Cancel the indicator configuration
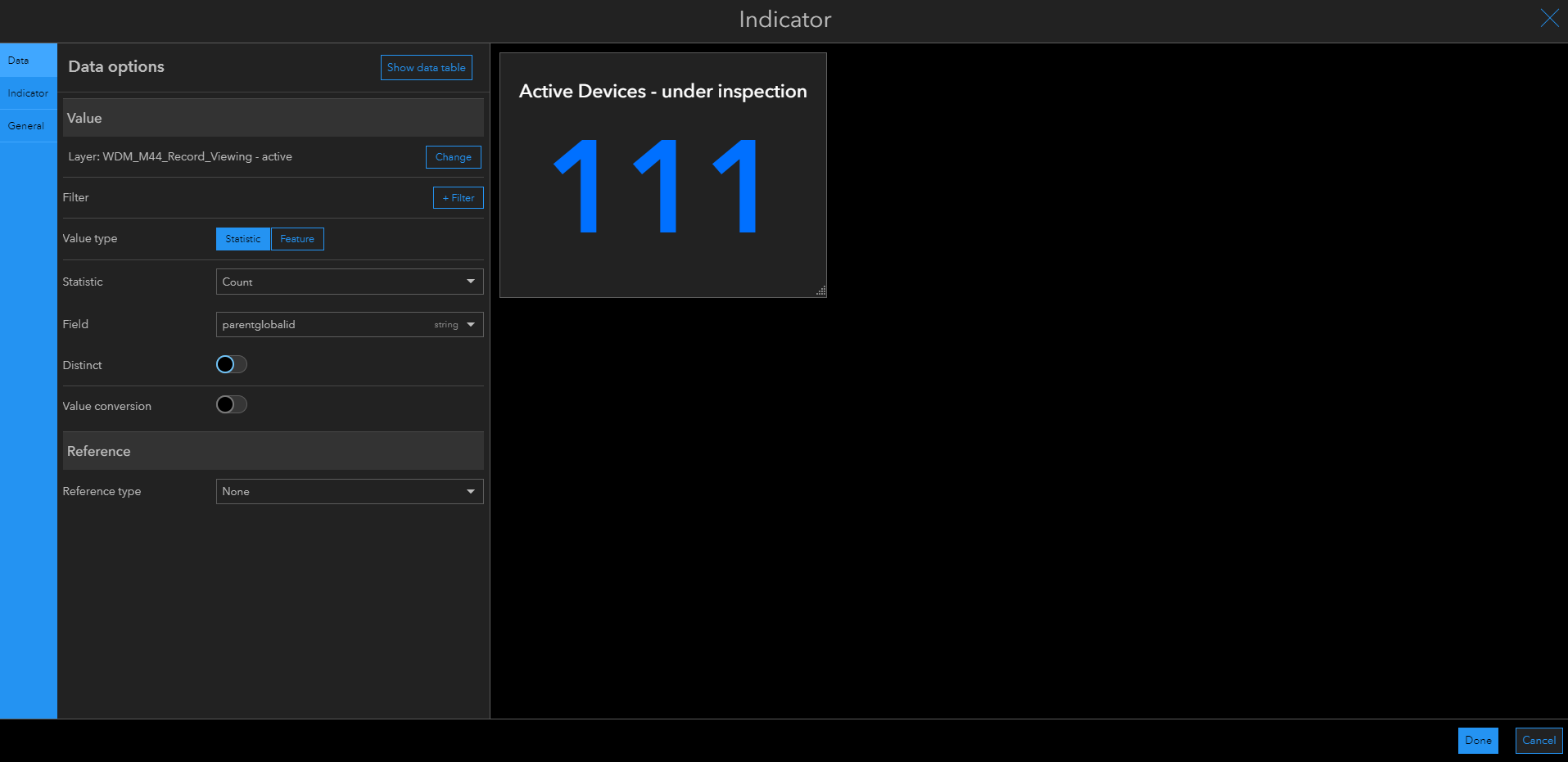1568x762 pixels. coord(1538,740)
